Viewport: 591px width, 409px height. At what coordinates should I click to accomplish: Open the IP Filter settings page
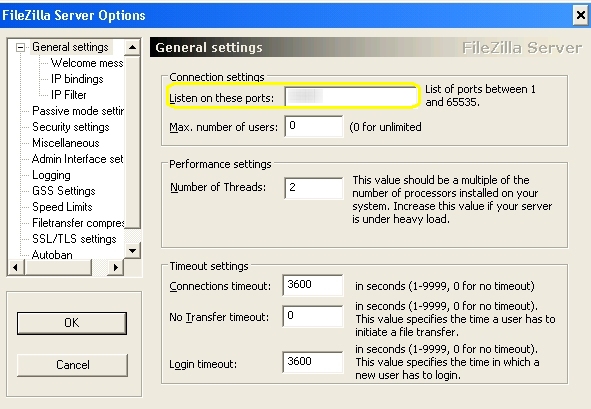69,95
